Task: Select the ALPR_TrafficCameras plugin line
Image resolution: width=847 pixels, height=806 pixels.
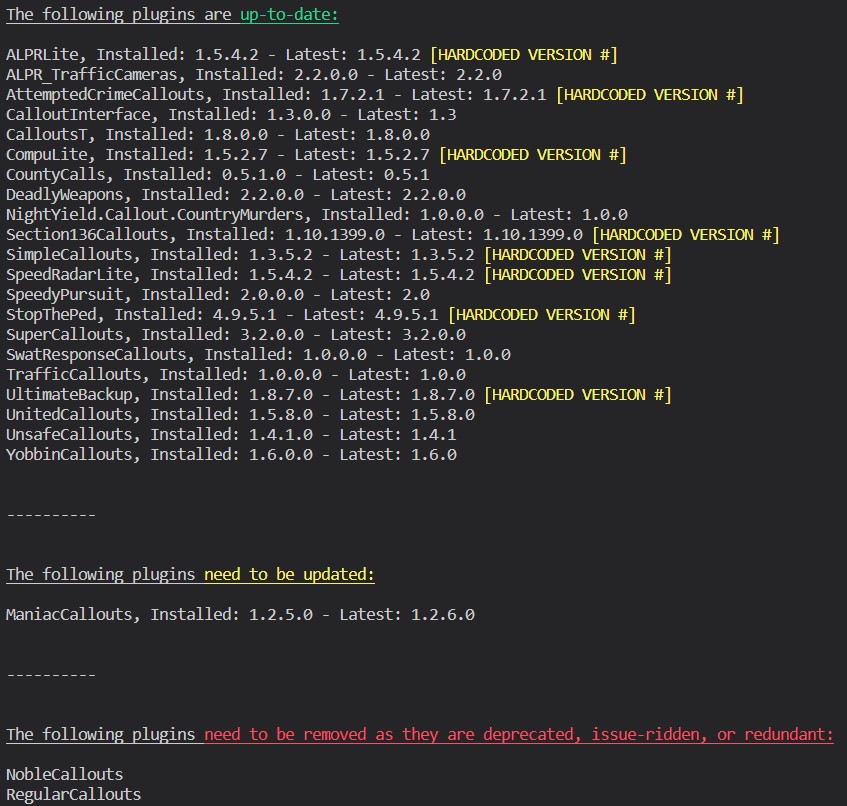Action: [254, 75]
